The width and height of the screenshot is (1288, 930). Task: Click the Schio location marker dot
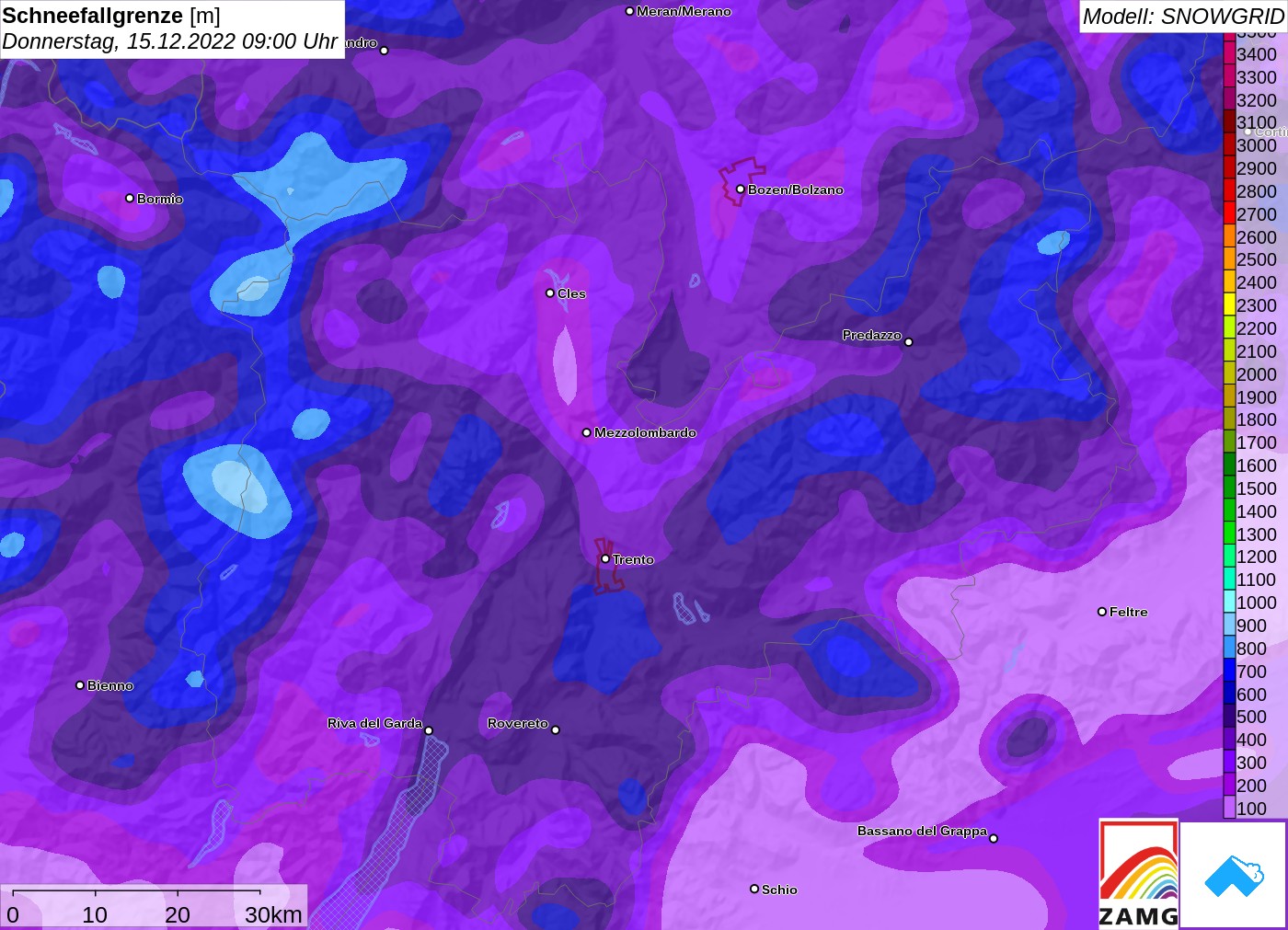coord(754,889)
